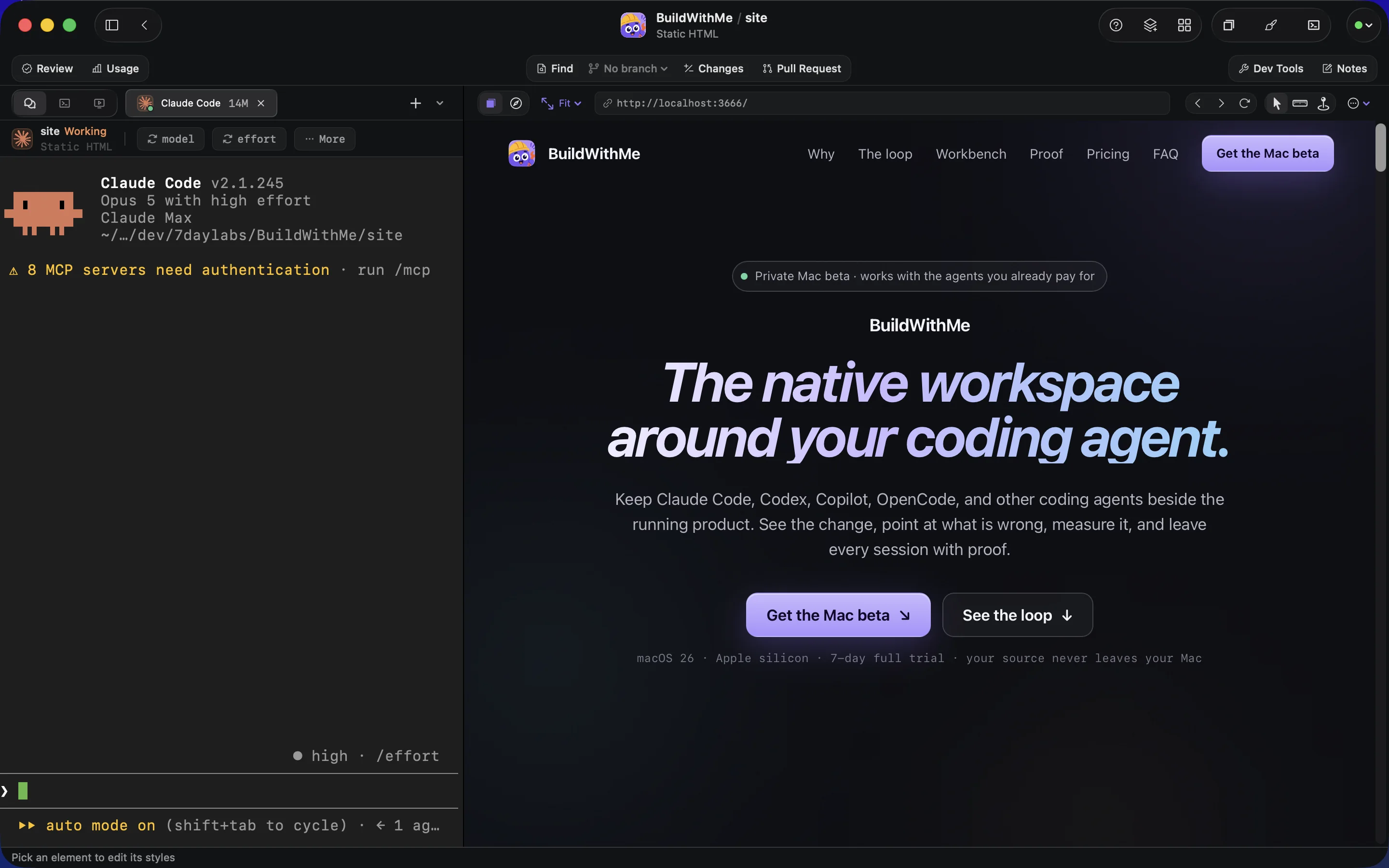Go back with the title bar chevron

(145, 25)
